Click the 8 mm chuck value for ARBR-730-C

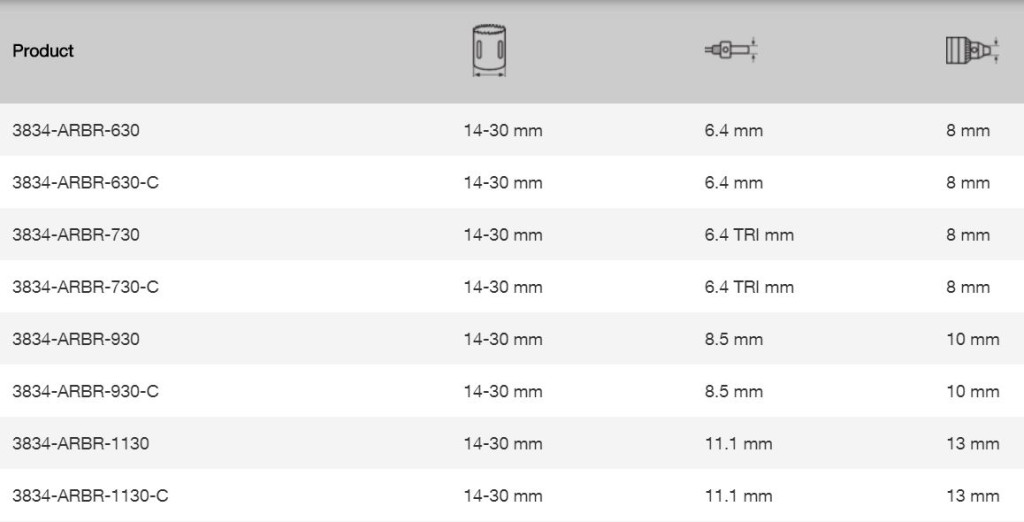point(968,287)
